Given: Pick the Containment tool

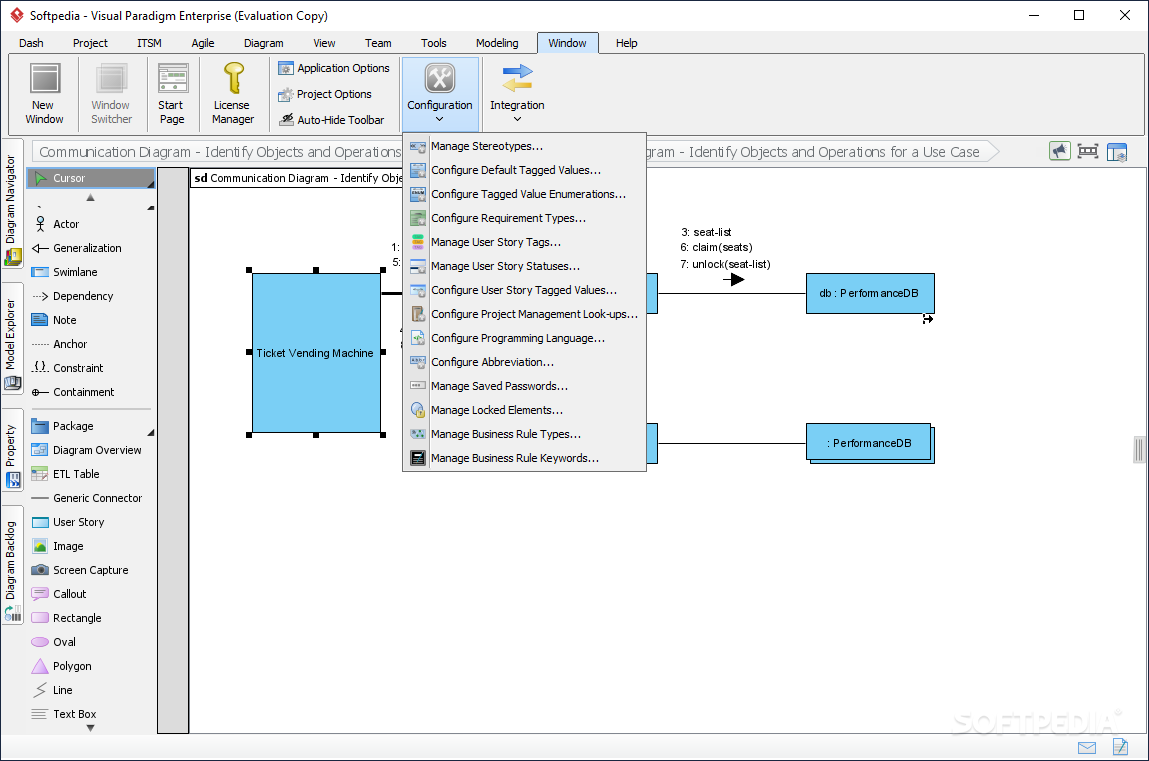Looking at the screenshot, I should (91, 393).
